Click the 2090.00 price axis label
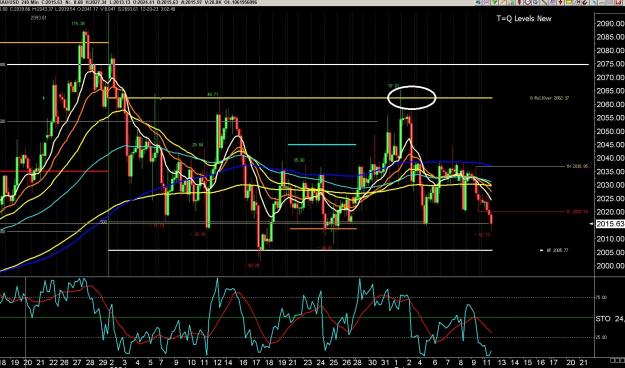625x368 pixels. pyautogui.click(x=610, y=24)
